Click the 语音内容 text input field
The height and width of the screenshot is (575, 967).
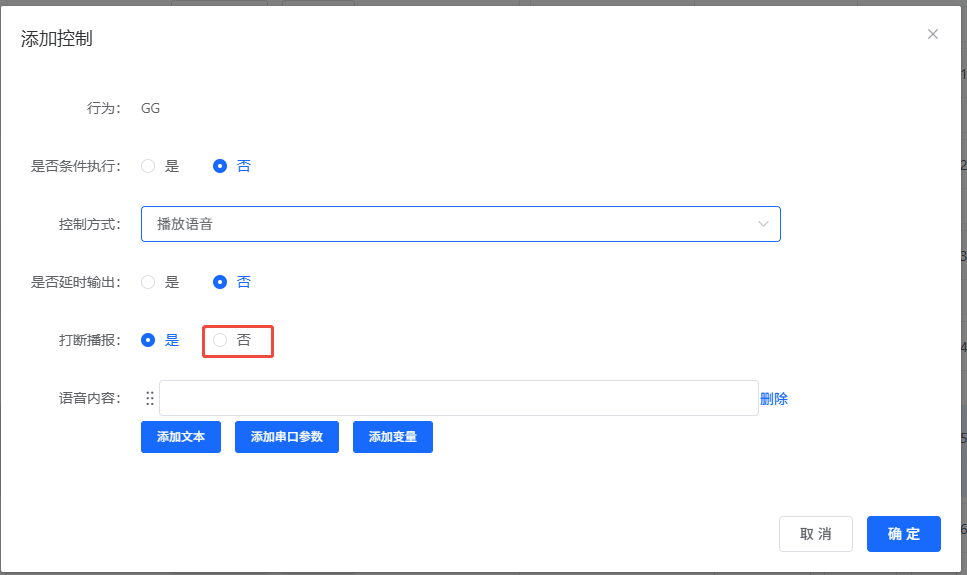point(458,398)
